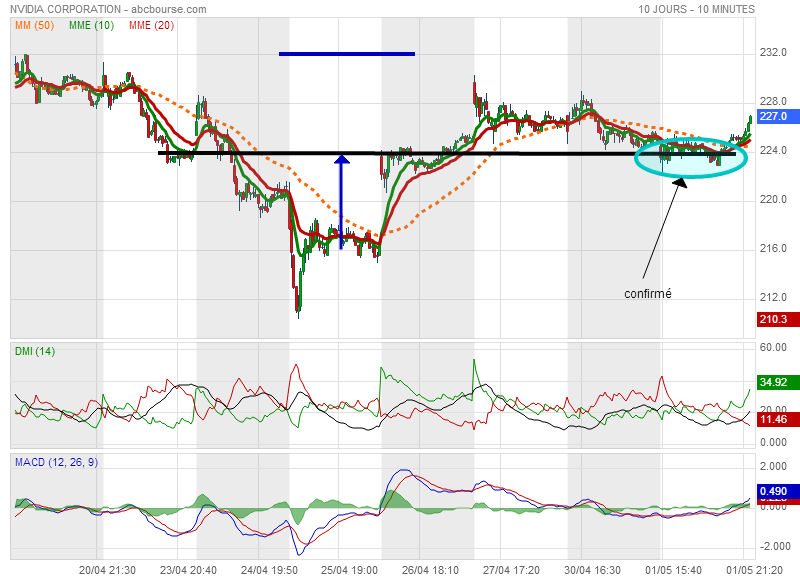Click the 220.0 price axis label
Viewport: 800px width, 580px height.
[773, 199]
